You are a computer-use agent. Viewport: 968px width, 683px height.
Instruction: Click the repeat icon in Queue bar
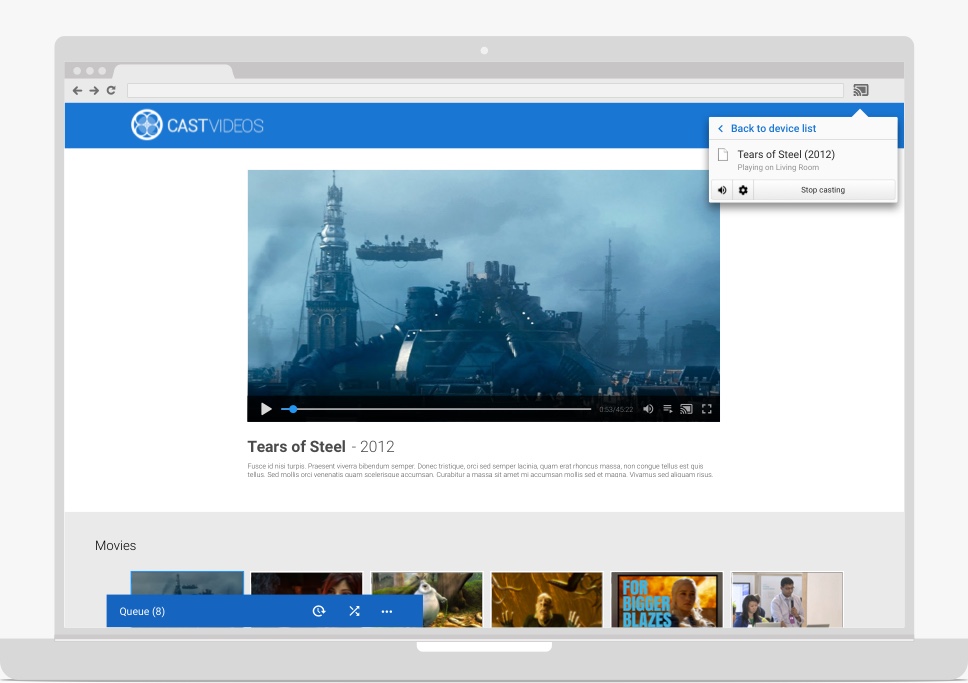coord(319,611)
